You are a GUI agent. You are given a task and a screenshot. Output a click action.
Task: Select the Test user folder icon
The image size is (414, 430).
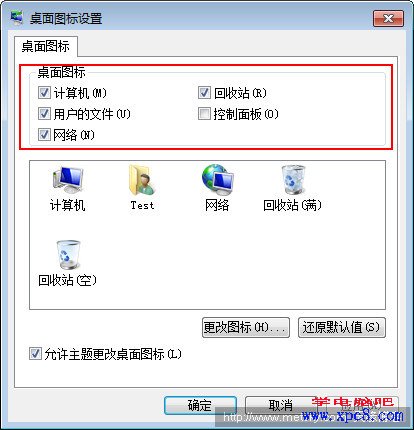coord(142,188)
